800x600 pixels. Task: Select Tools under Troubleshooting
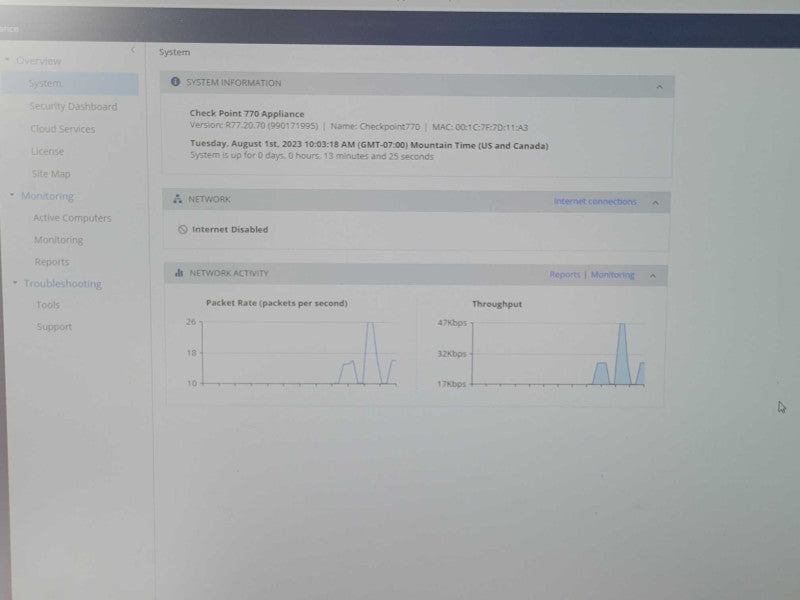coord(48,305)
